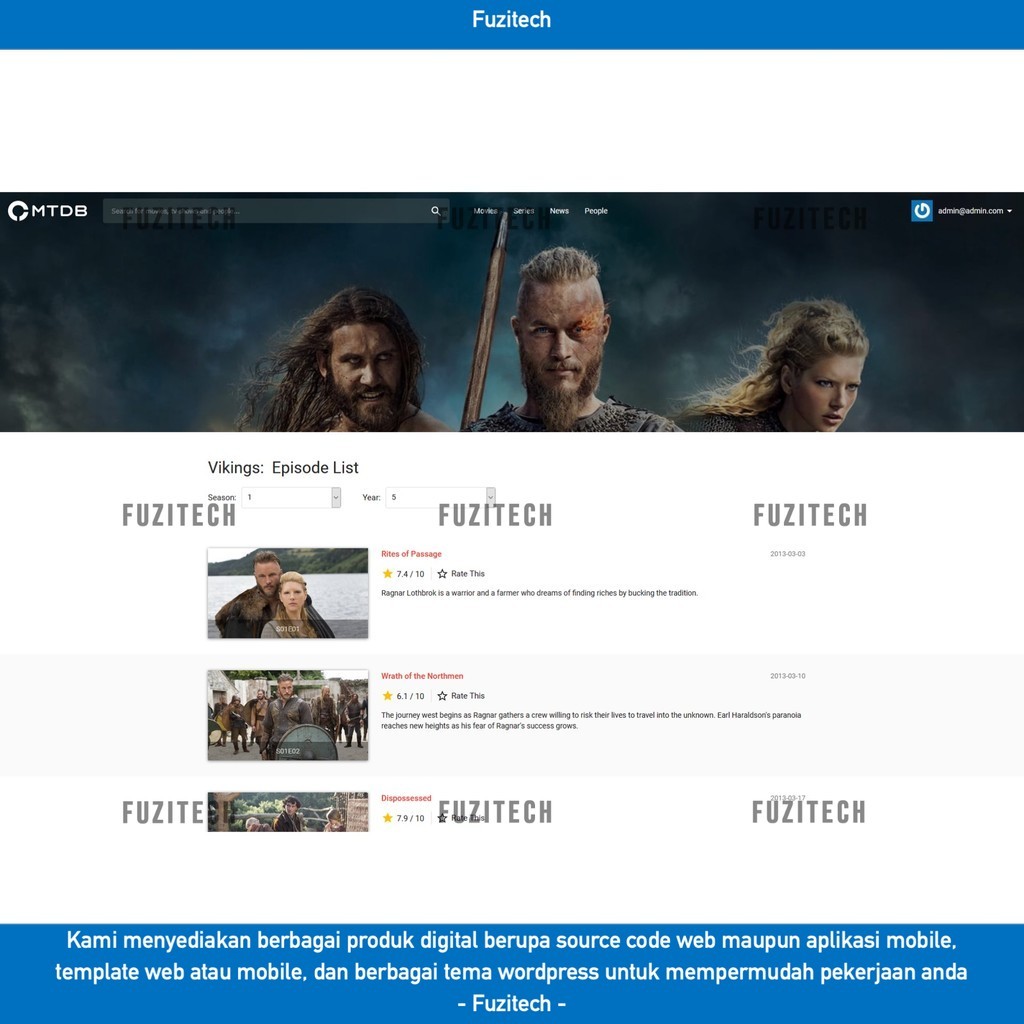Click the MTDB logo
Viewport: 1024px width, 1024px height.
coord(48,211)
